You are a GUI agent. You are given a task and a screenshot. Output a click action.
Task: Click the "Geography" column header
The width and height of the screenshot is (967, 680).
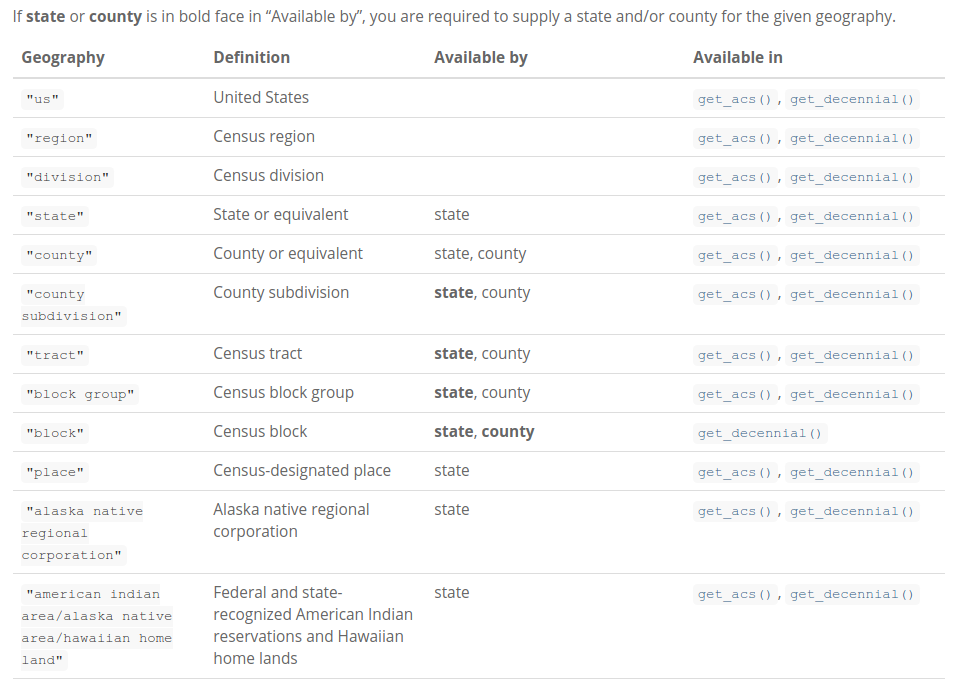pyautogui.click(x=63, y=58)
